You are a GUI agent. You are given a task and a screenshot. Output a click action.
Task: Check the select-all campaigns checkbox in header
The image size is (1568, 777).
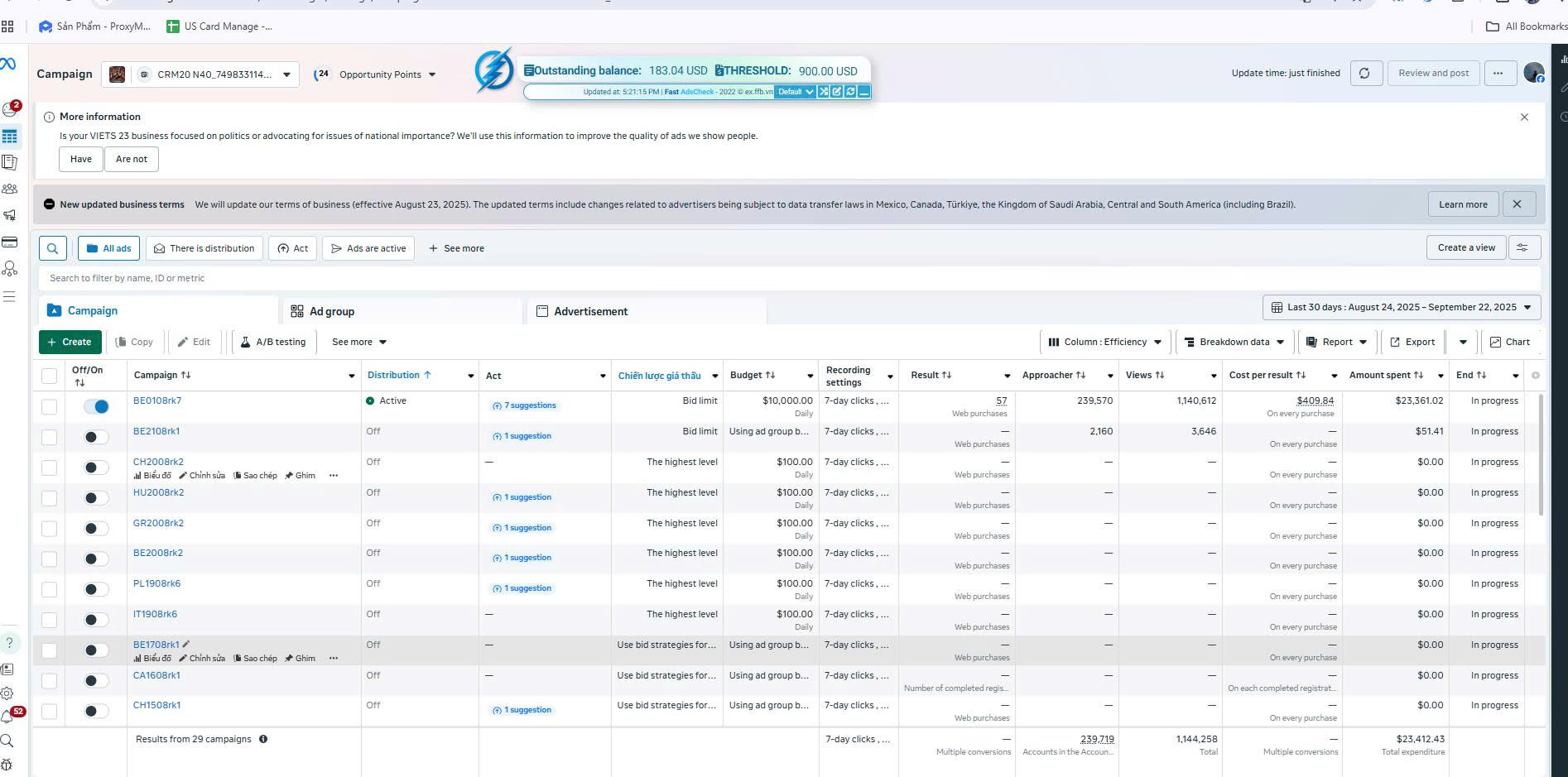click(x=50, y=377)
